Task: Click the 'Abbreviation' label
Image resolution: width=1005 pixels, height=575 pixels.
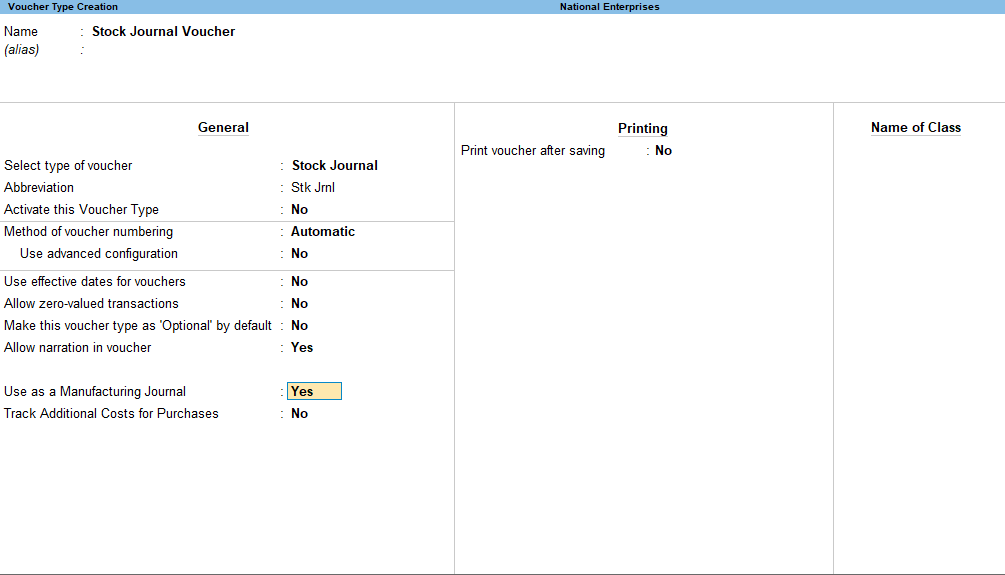Action: (x=39, y=187)
